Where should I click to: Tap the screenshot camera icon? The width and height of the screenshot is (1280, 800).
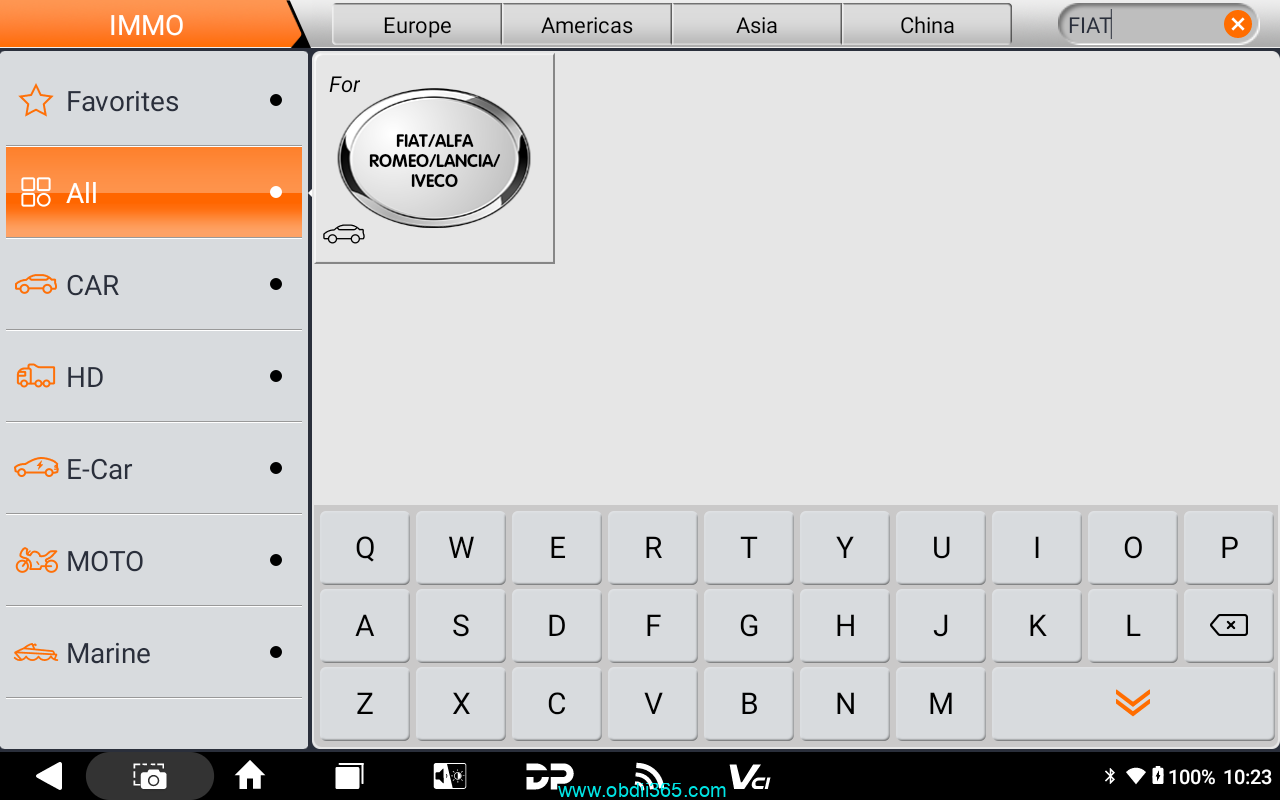150,776
